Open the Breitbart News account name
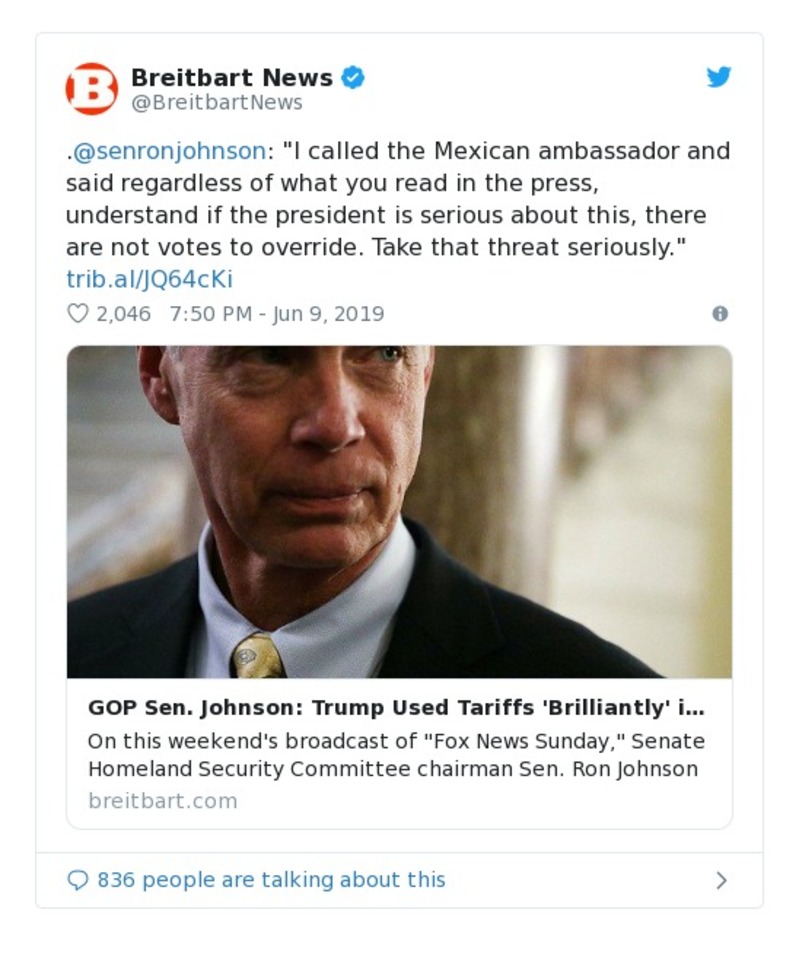 [x=231, y=77]
